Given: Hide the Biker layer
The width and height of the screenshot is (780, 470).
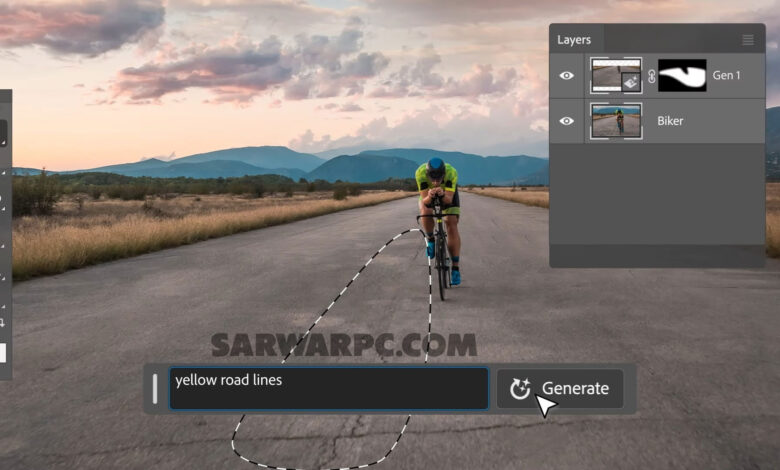Looking at the screenshot, I should click(566, 121).
